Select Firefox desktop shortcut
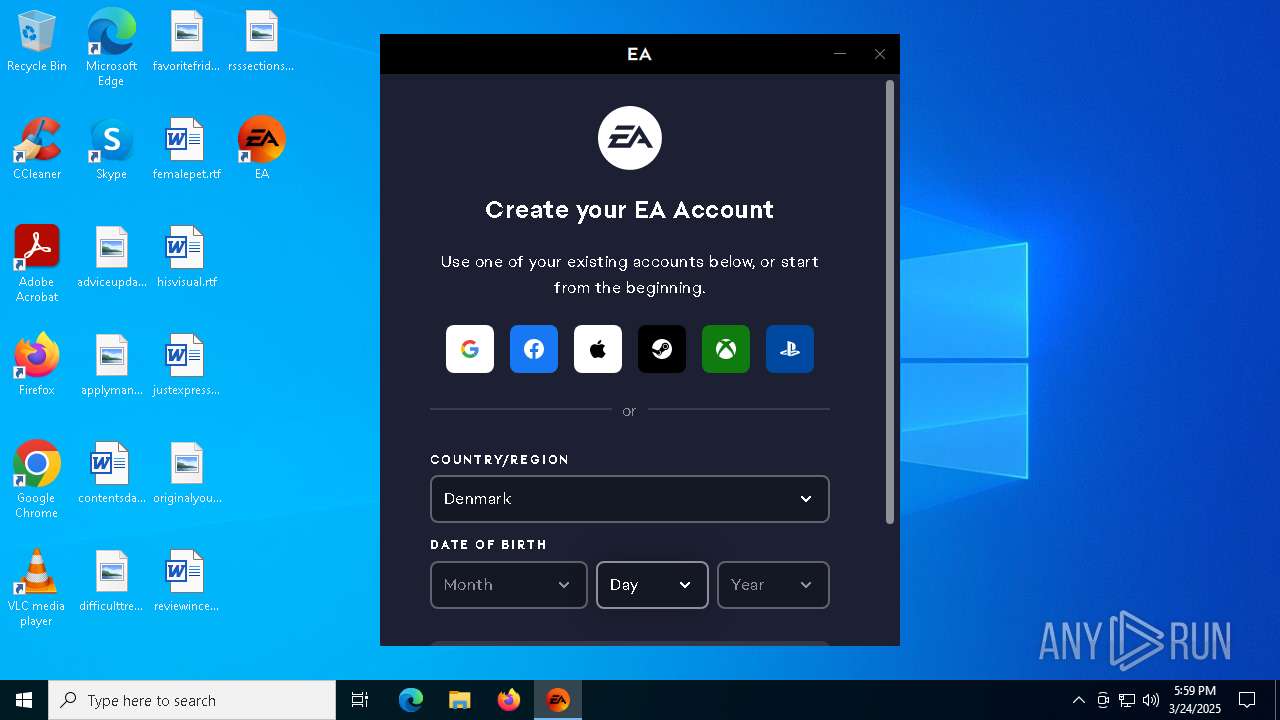This screenshot has height=720, width=1280. (x=37, y=365)
